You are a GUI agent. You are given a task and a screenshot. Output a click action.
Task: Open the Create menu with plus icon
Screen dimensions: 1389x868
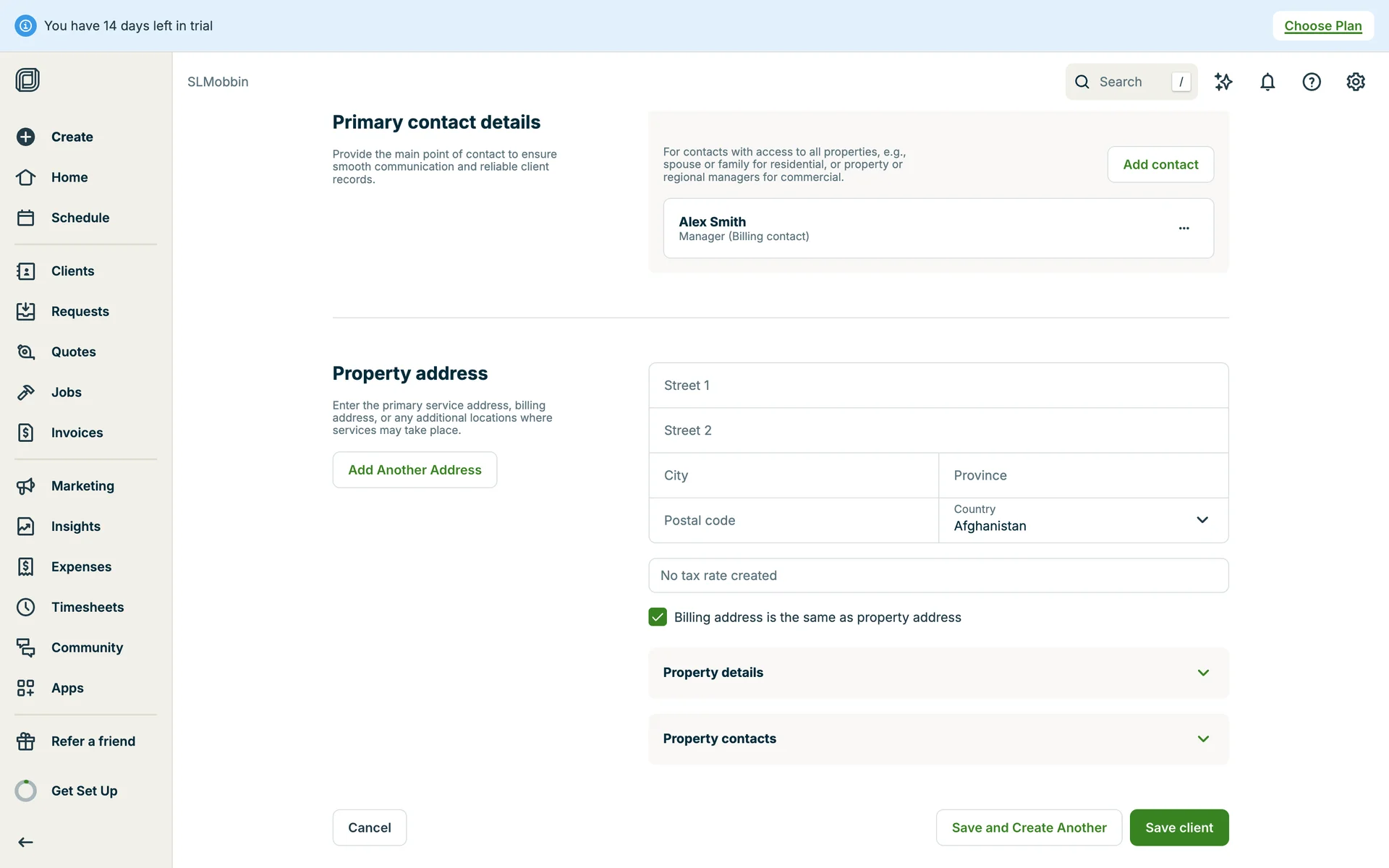(x=26, y=137)
